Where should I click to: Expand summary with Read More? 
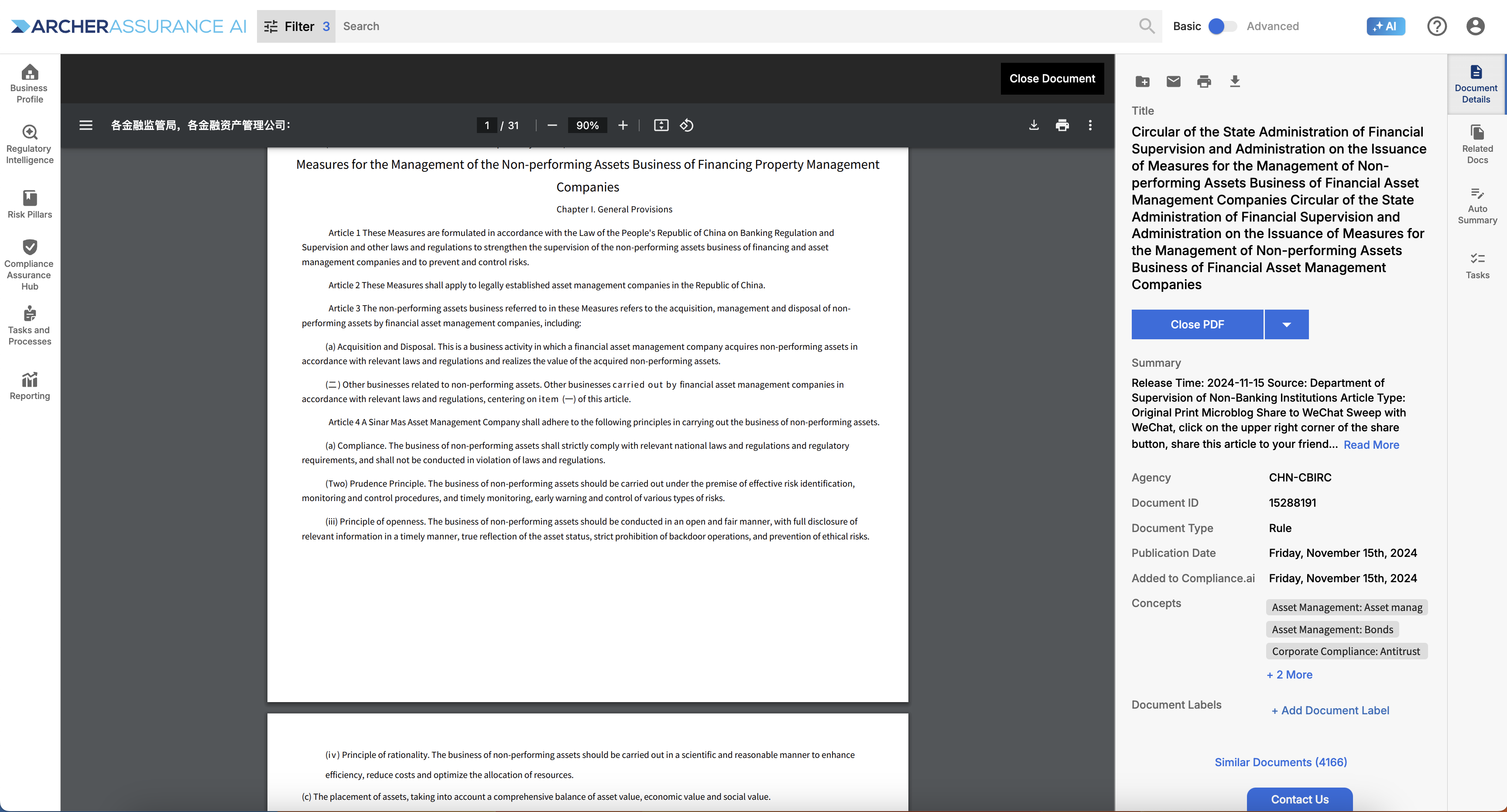[x=1371, y=445]
